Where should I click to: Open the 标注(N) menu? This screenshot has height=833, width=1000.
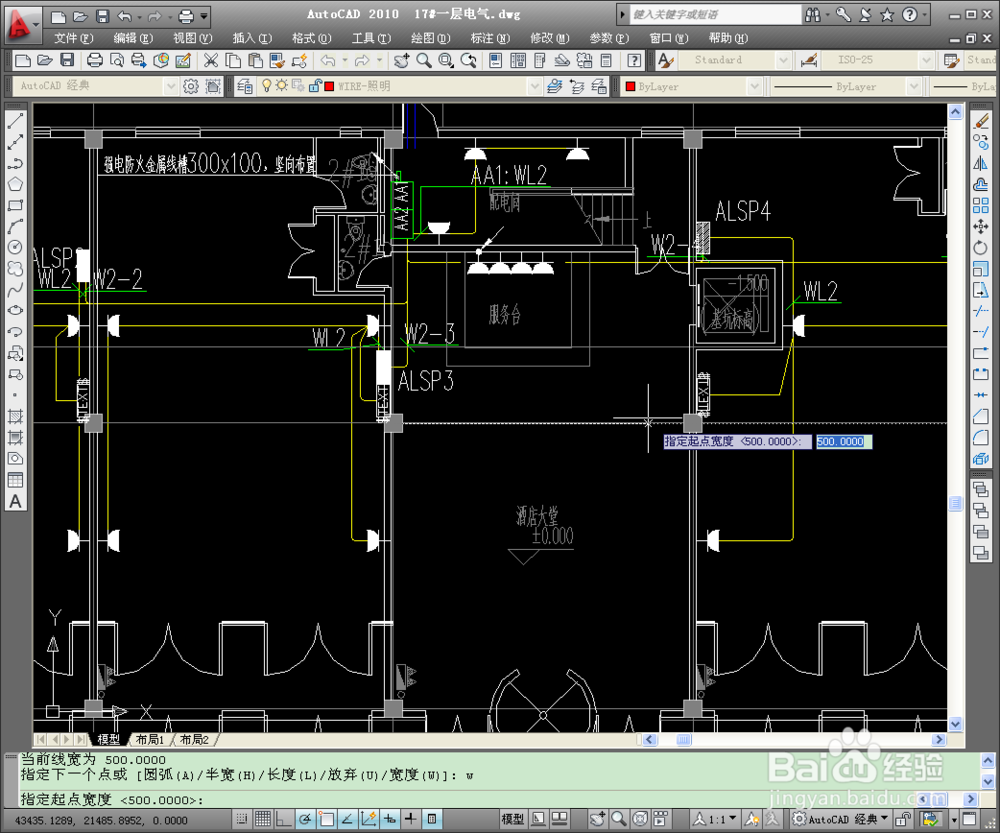pyautogui.click(x=490, y=38)
